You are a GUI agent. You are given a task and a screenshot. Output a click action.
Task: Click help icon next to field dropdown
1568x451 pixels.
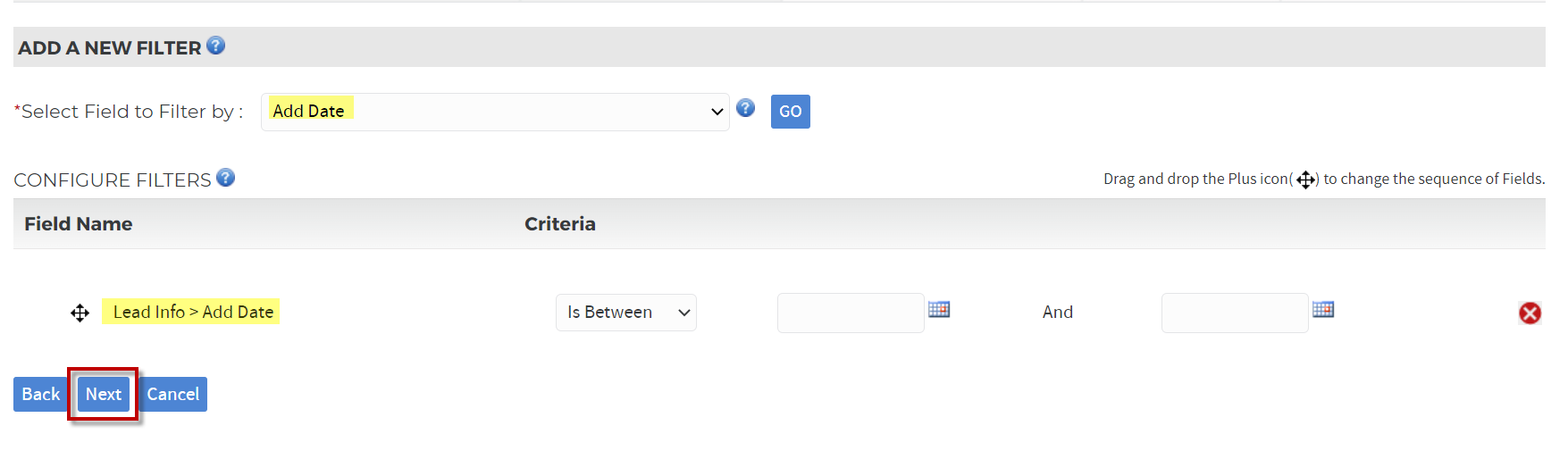(745, 108)
